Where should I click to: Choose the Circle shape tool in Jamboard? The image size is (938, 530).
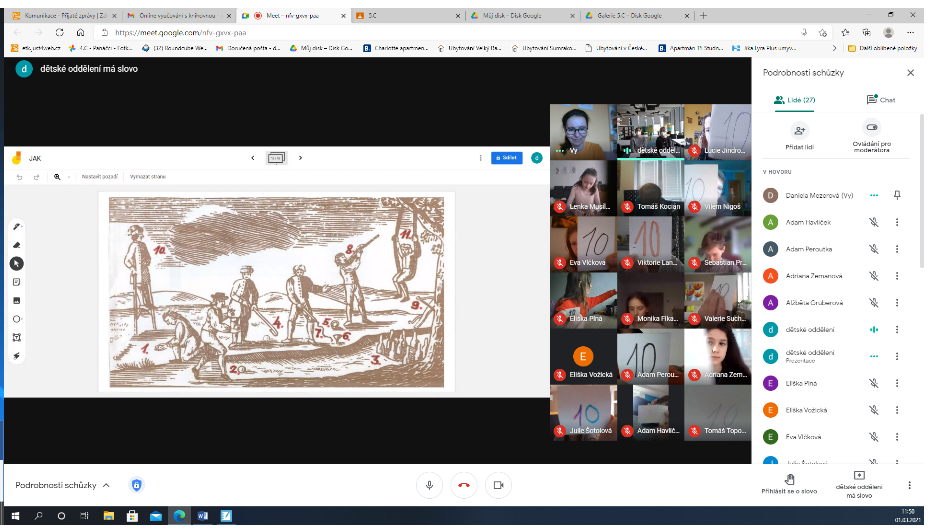pos(17,319)
